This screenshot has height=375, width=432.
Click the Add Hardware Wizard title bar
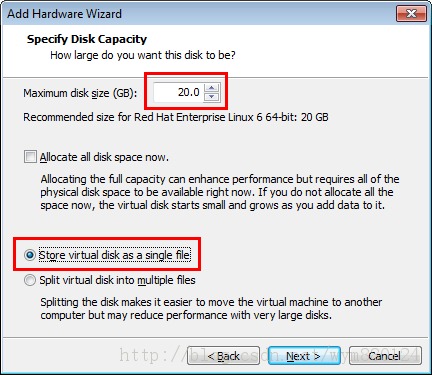[x=200, y=13]
